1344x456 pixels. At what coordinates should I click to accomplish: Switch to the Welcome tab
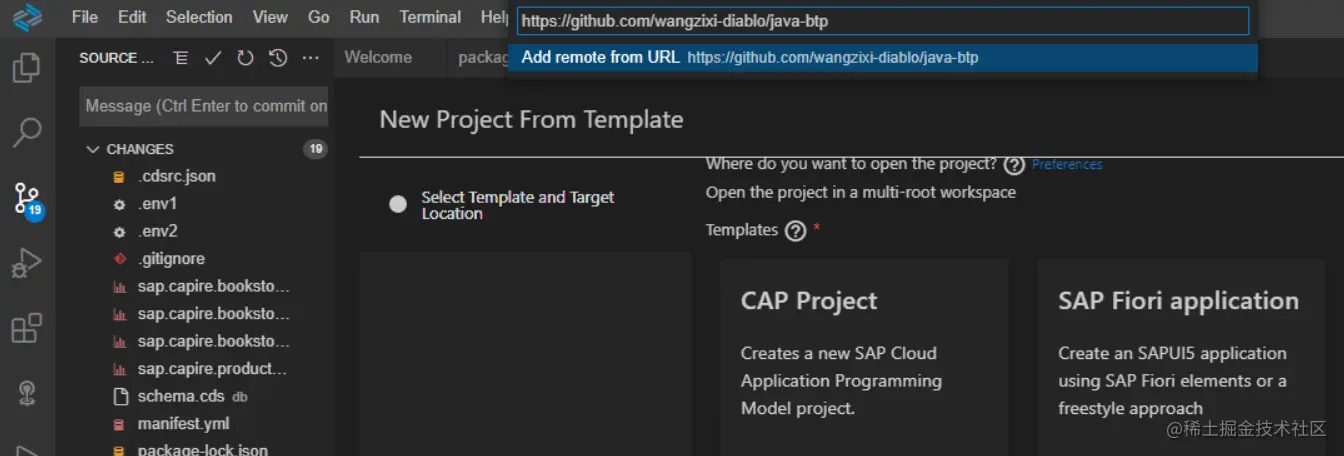tap(378, 58)
